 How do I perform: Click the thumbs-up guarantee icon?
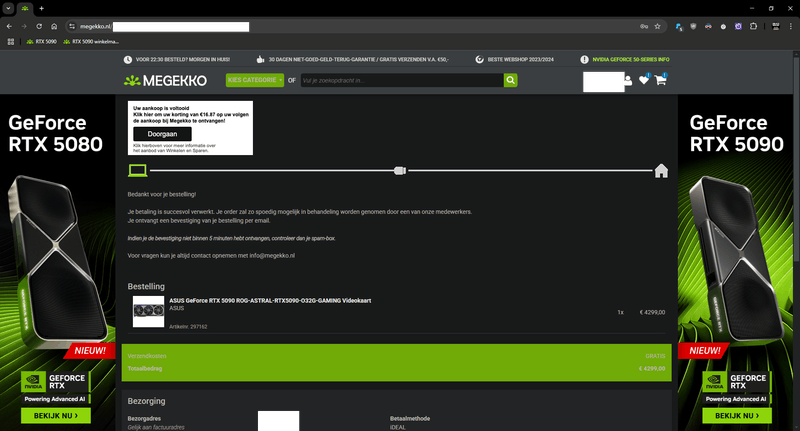260,60
